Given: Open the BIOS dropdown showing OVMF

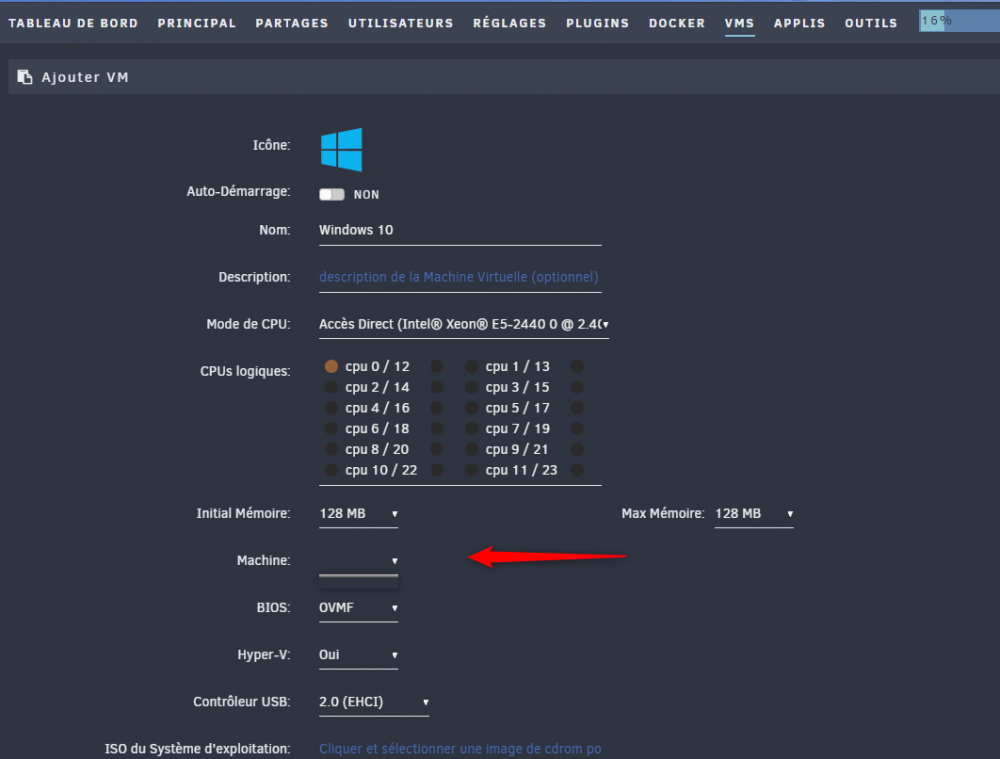Looking at the screenshot, I should click(x=358, y=608).
